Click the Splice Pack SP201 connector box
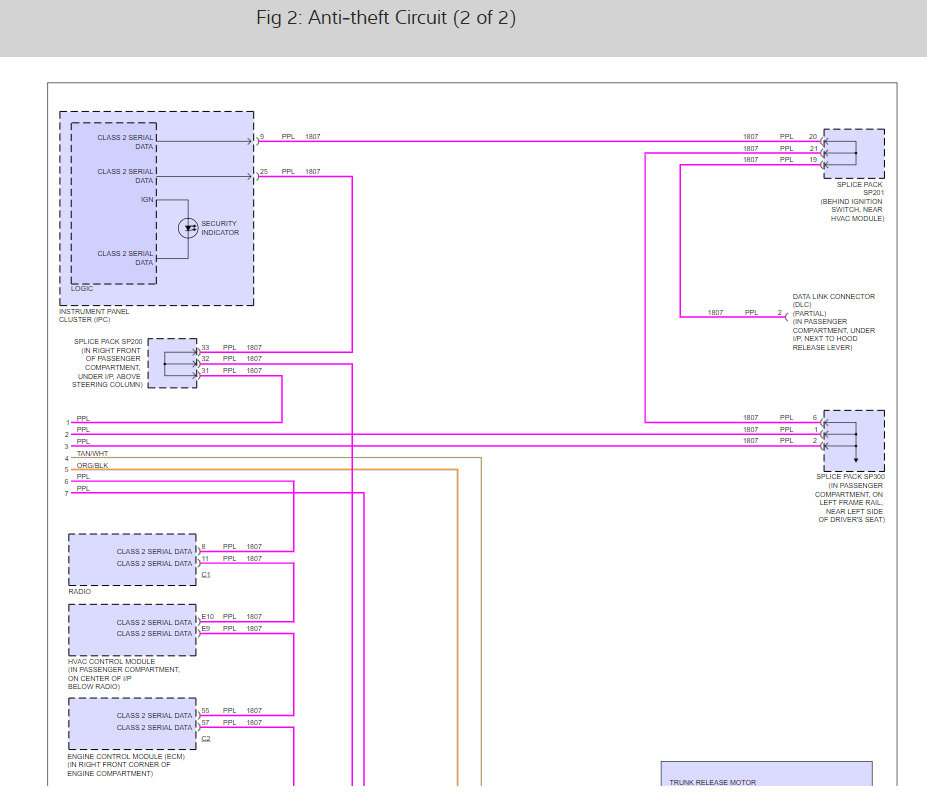 pyautogui.click(x=854, y=153)
